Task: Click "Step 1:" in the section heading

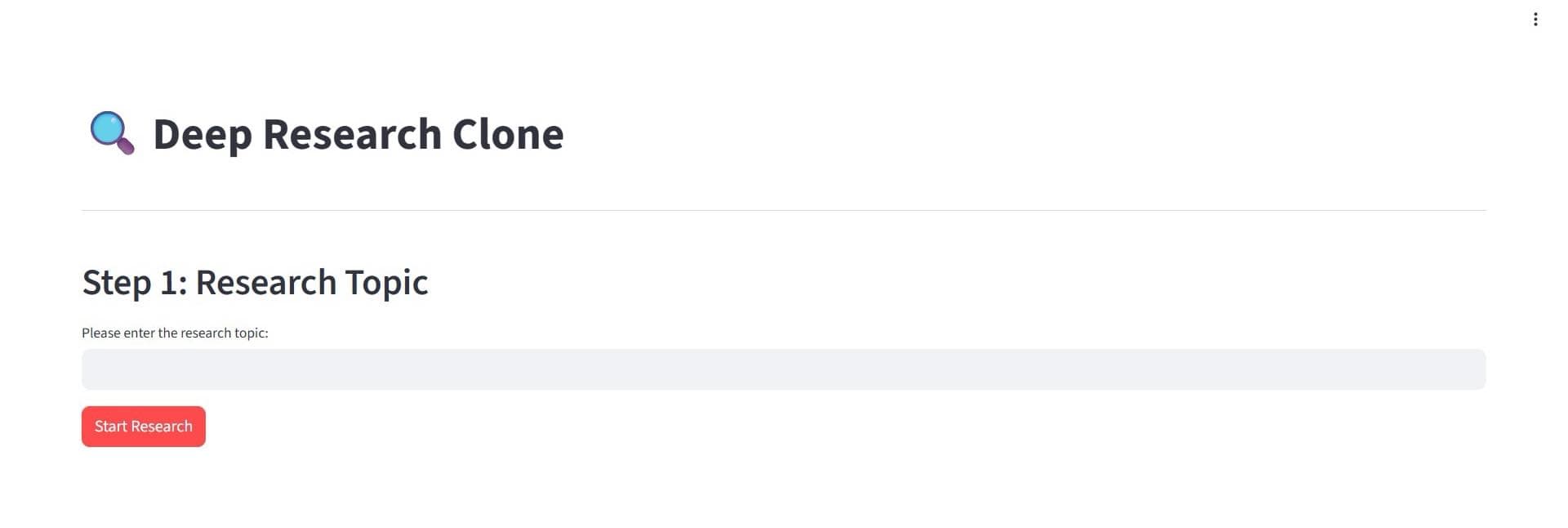Action: pyautogui.click(x=135, y=283)
